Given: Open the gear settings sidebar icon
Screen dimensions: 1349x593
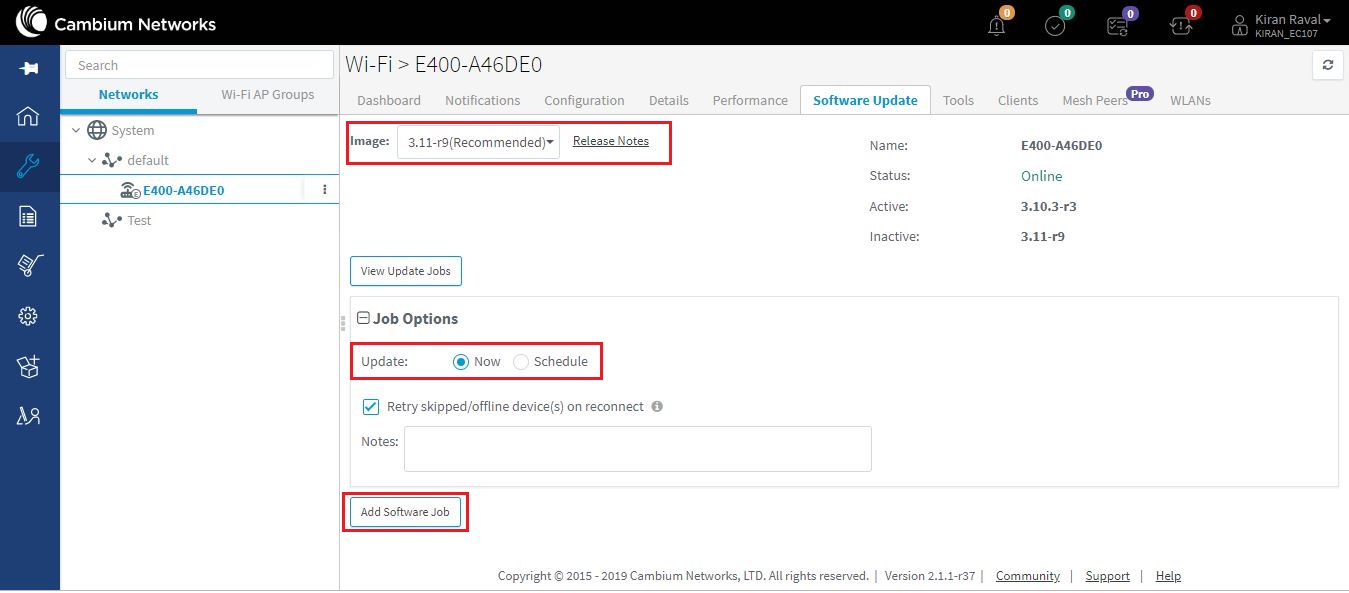Looking at the screenshot, I should tap(28, 316).
